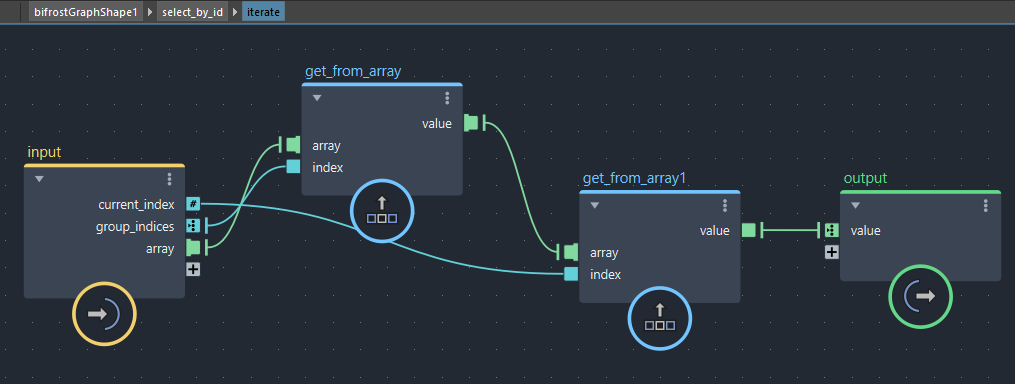Select group_indices output port on input

tap(193, 225)
